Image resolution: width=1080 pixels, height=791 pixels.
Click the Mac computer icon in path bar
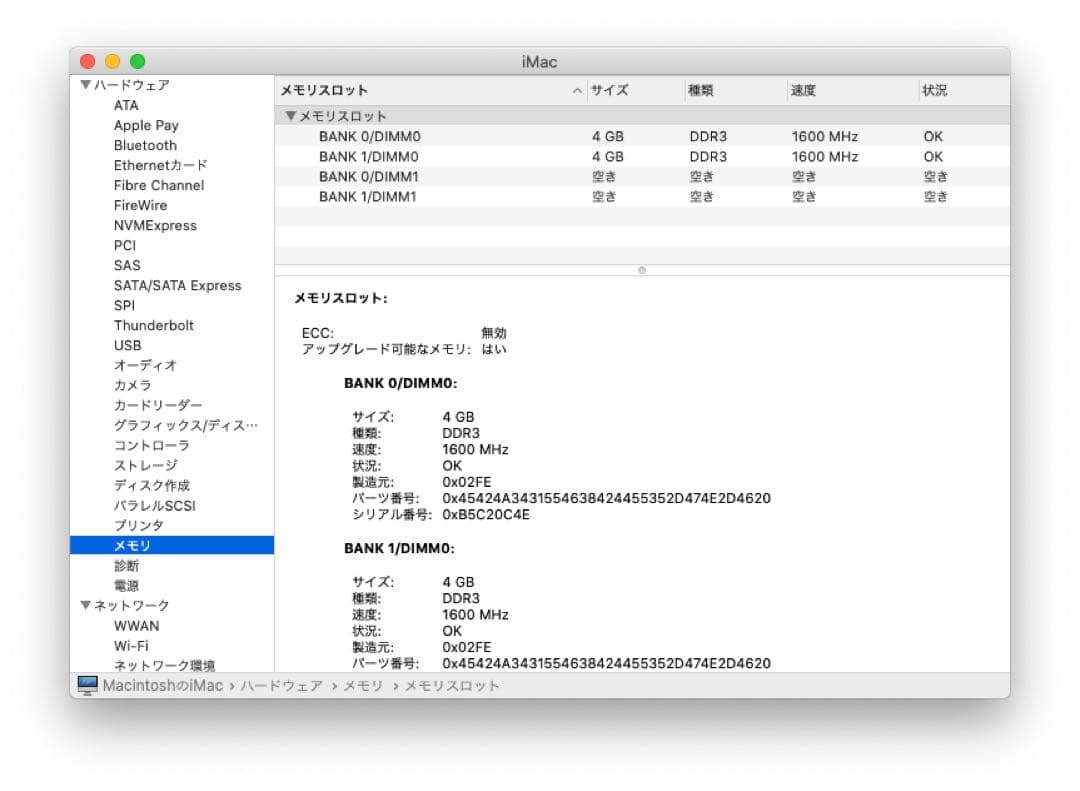pos(87,685)
